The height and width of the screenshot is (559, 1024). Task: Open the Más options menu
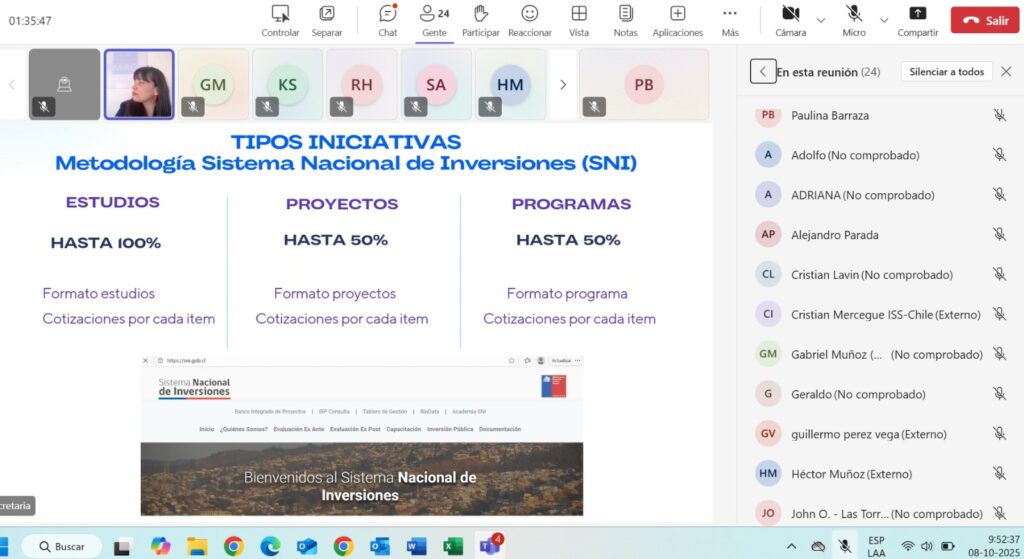click(730, 14)
